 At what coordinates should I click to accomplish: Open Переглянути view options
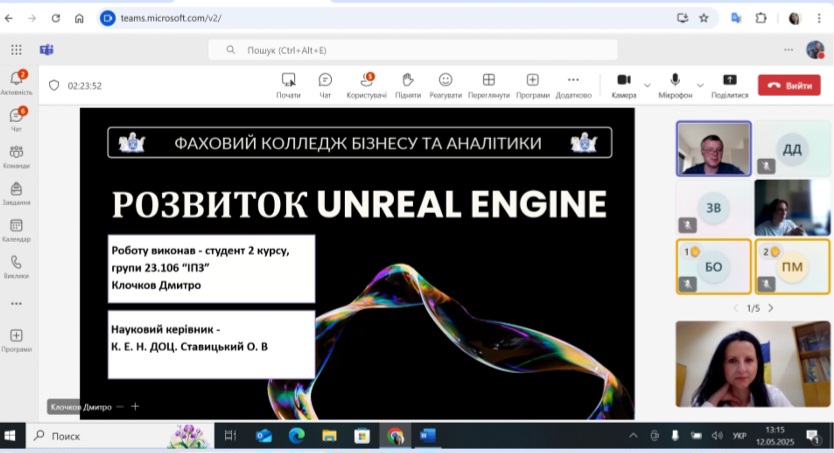488,84
